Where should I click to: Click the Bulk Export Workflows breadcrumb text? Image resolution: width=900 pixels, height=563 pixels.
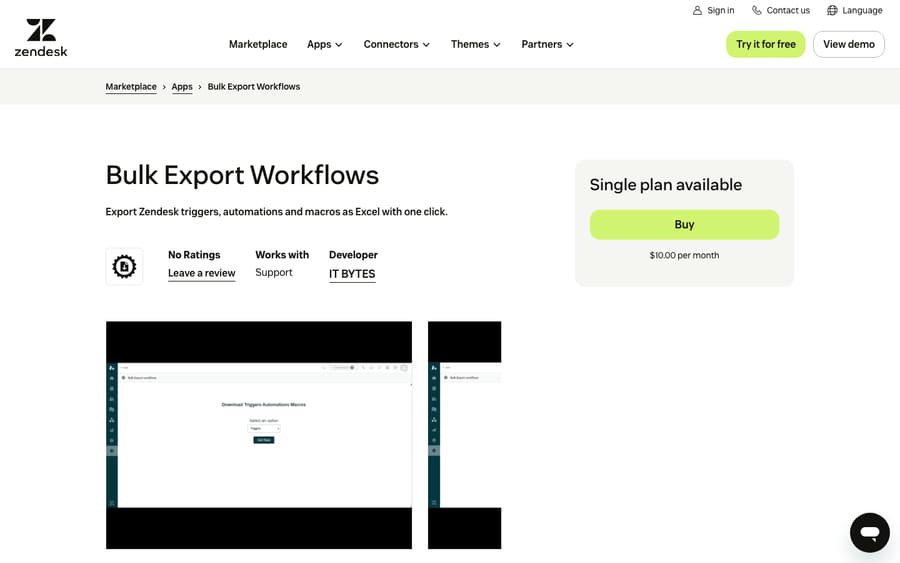click(x=254, y=87)
